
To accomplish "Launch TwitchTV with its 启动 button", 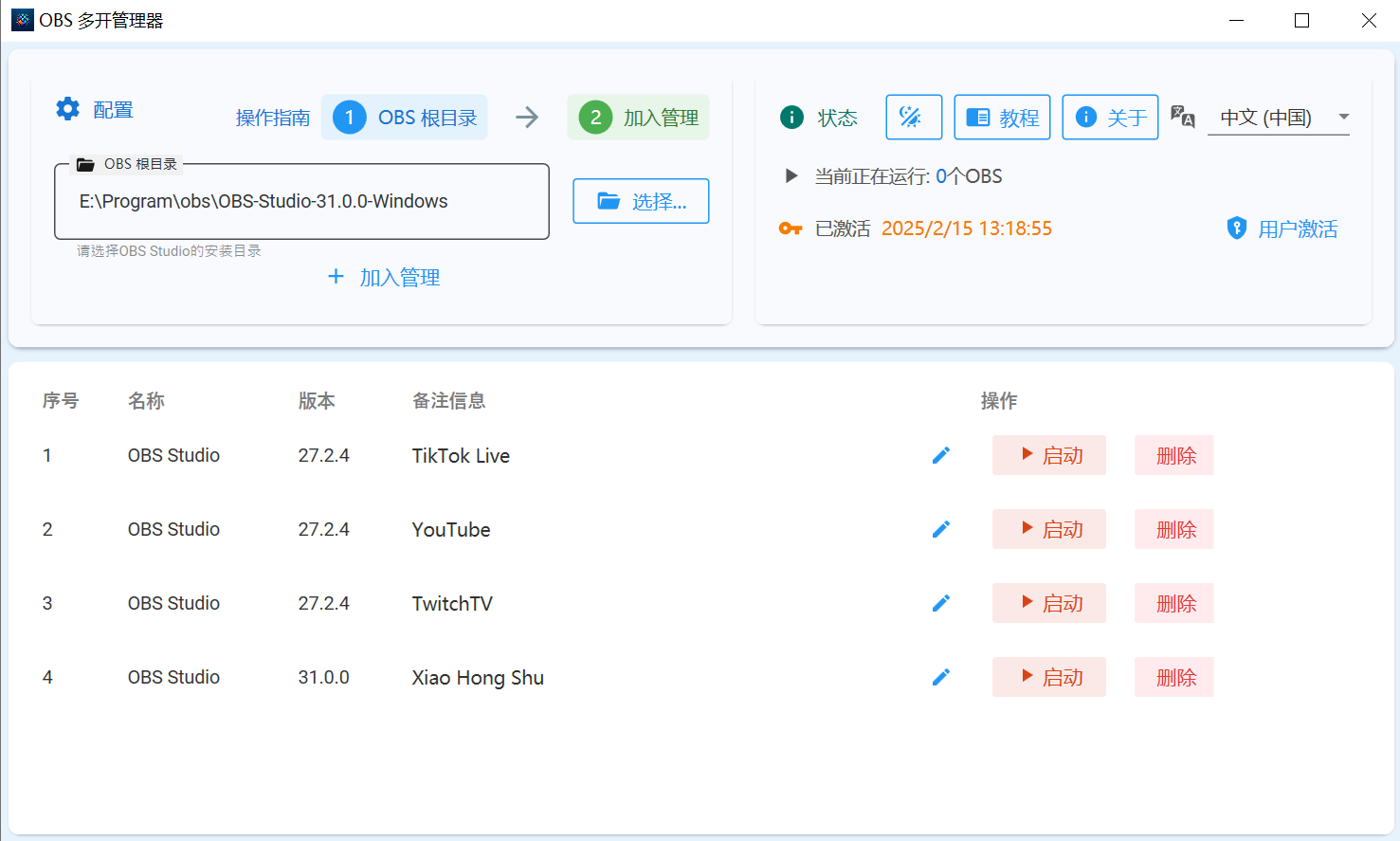I will coord(1048,603).
